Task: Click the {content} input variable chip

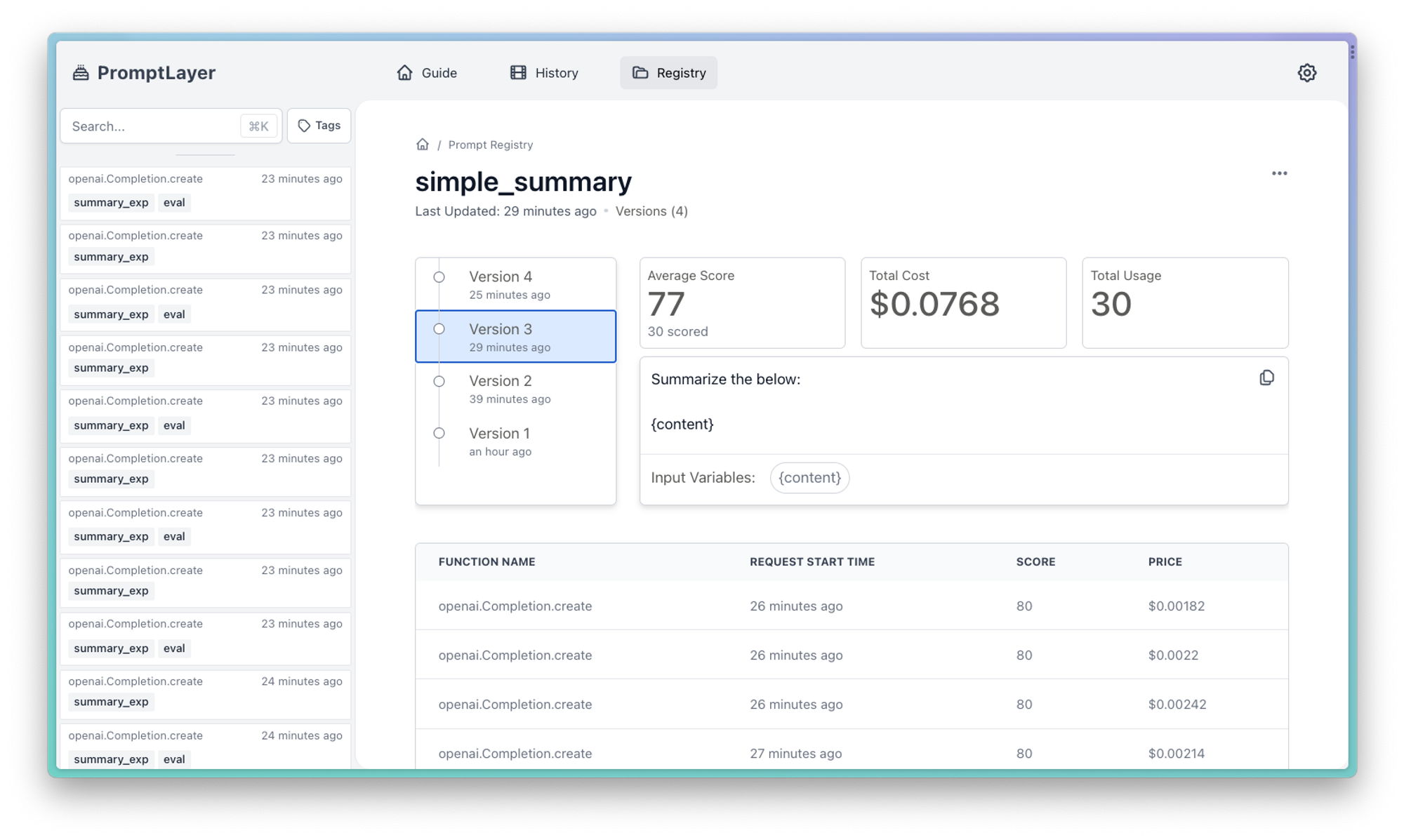Action: point(809,478)
